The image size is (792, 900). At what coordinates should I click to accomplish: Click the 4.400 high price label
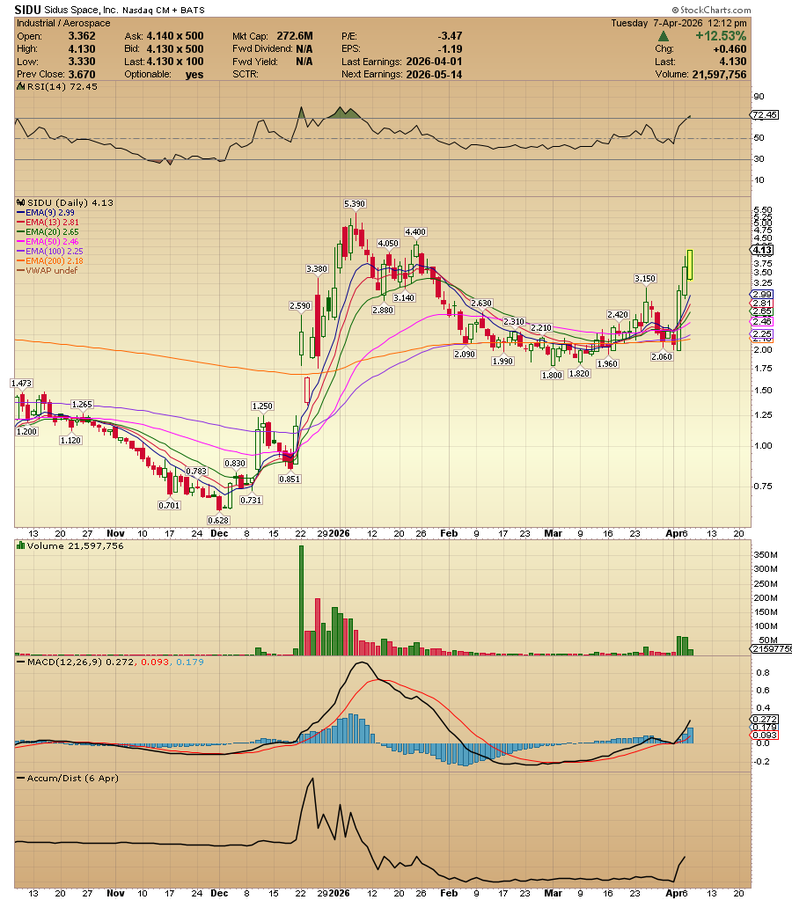[416, 232]
